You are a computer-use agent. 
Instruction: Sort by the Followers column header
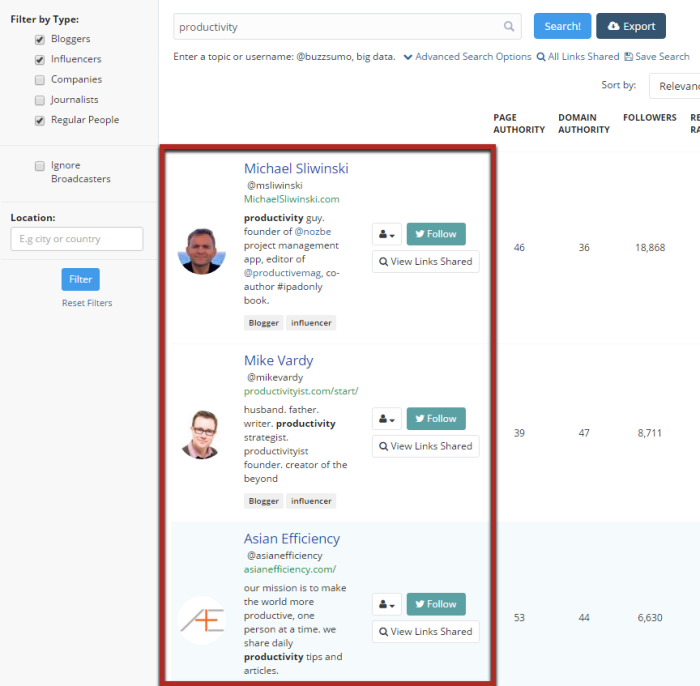(x=650, y=118)
